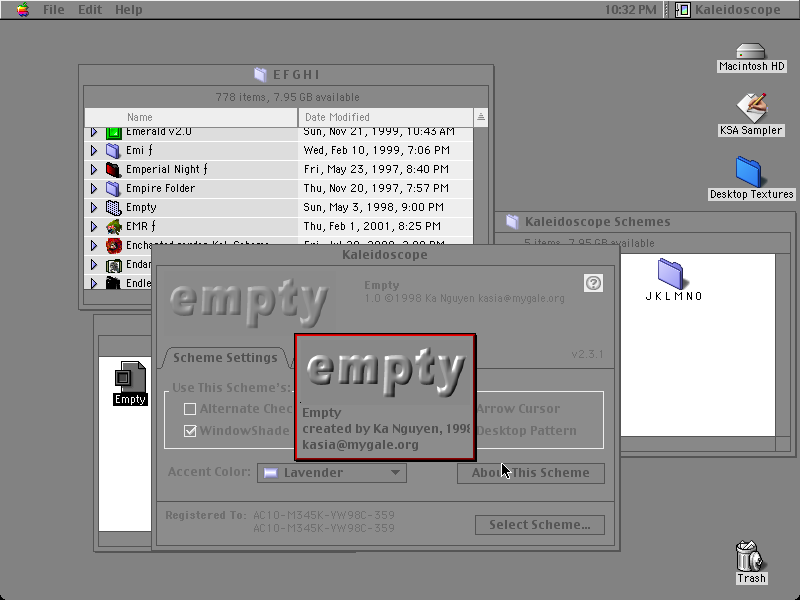Open the Accent Color Lavender dropdown
The width and height of the screenshot is (800, 600).
coord(332,473)
